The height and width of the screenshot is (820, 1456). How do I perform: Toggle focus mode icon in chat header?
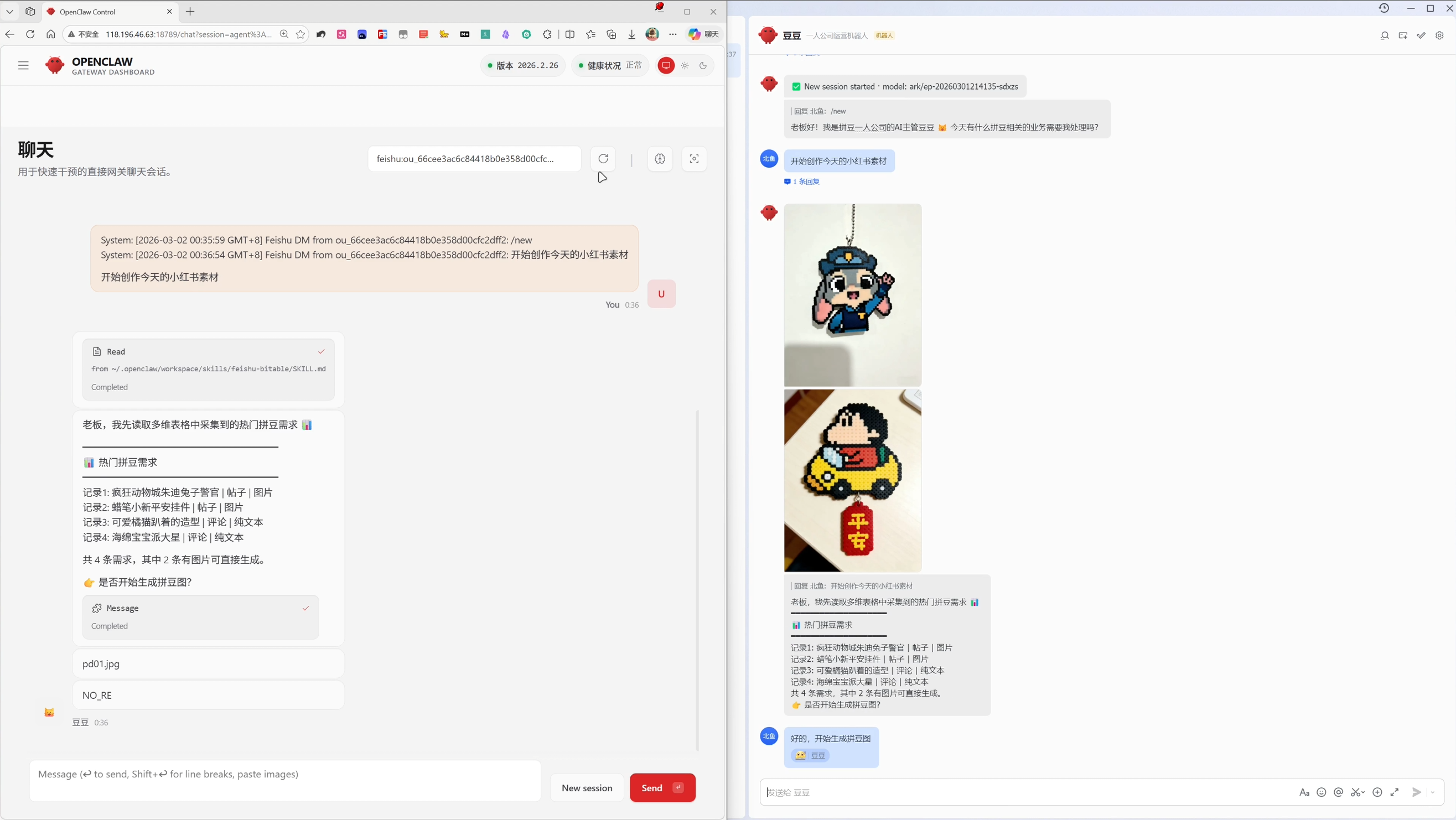point(694,159)
